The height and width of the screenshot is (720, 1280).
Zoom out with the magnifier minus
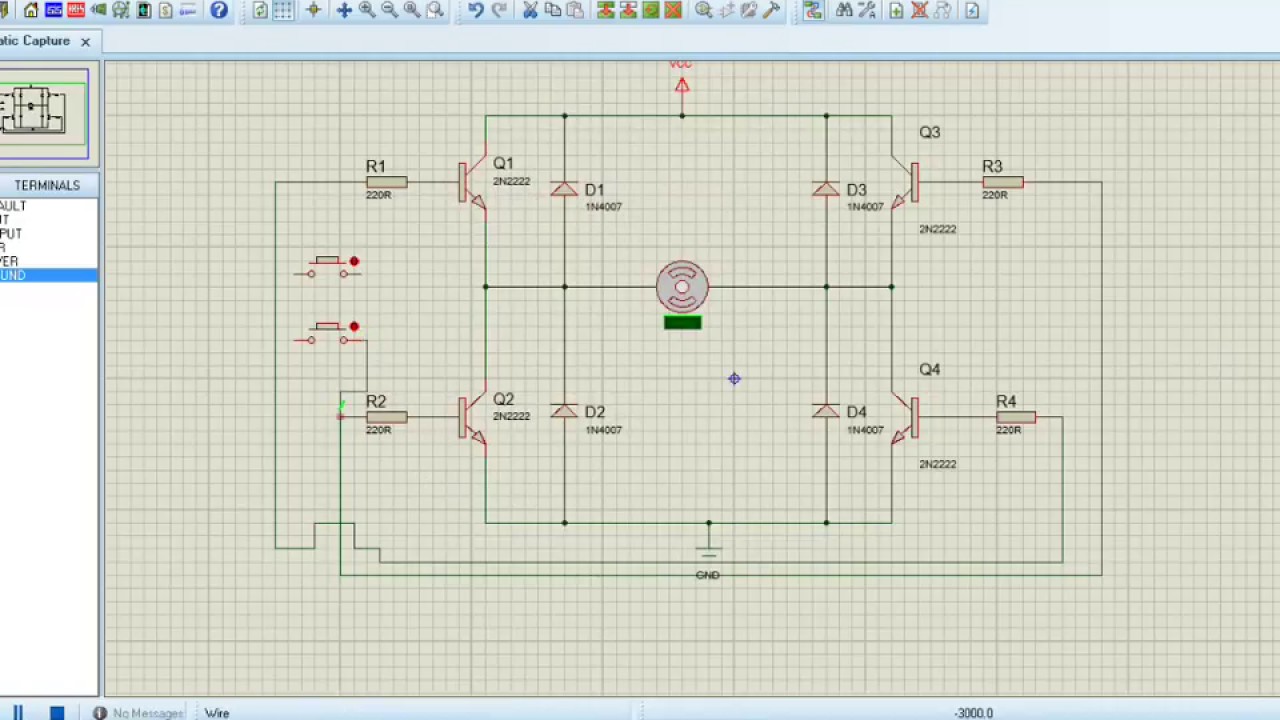click(389, 10)
